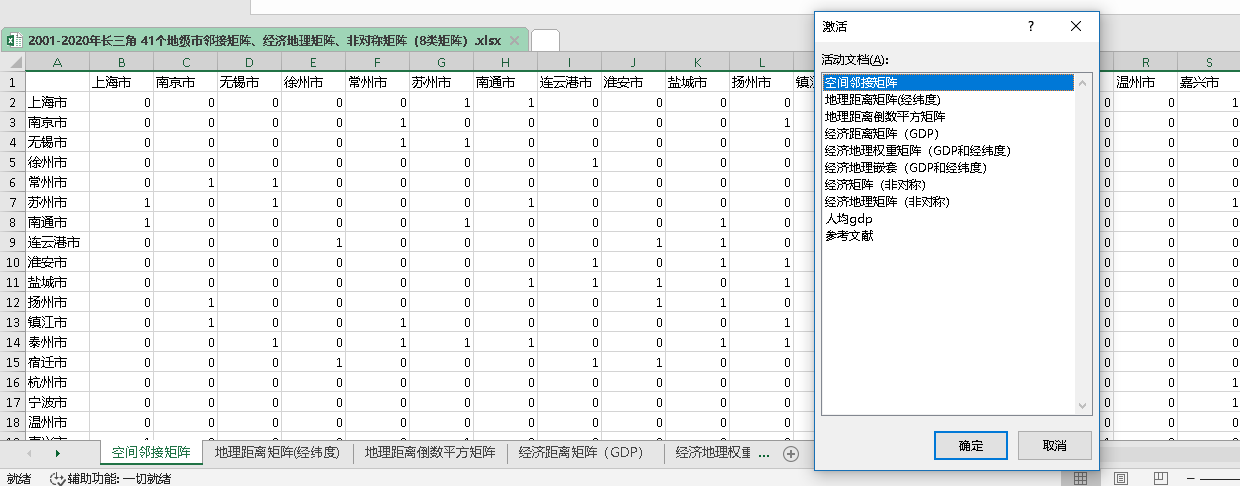Open the 经济距离矩阵（GDP）sheet tab
The height and width of the screenshot is (486, 1240).
pos(585,453)
